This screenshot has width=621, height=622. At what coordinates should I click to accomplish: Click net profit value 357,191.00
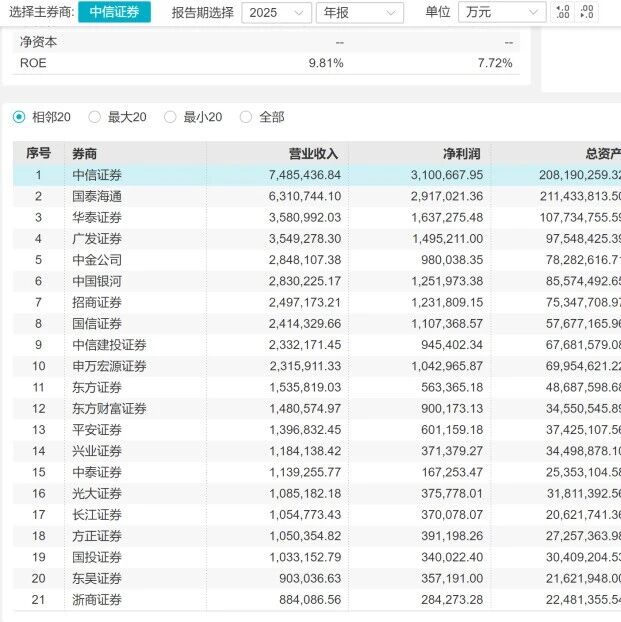[x=452, y=578]
